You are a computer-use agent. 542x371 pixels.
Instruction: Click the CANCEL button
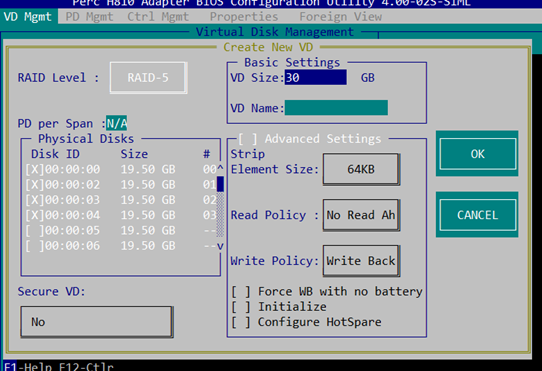477,215
